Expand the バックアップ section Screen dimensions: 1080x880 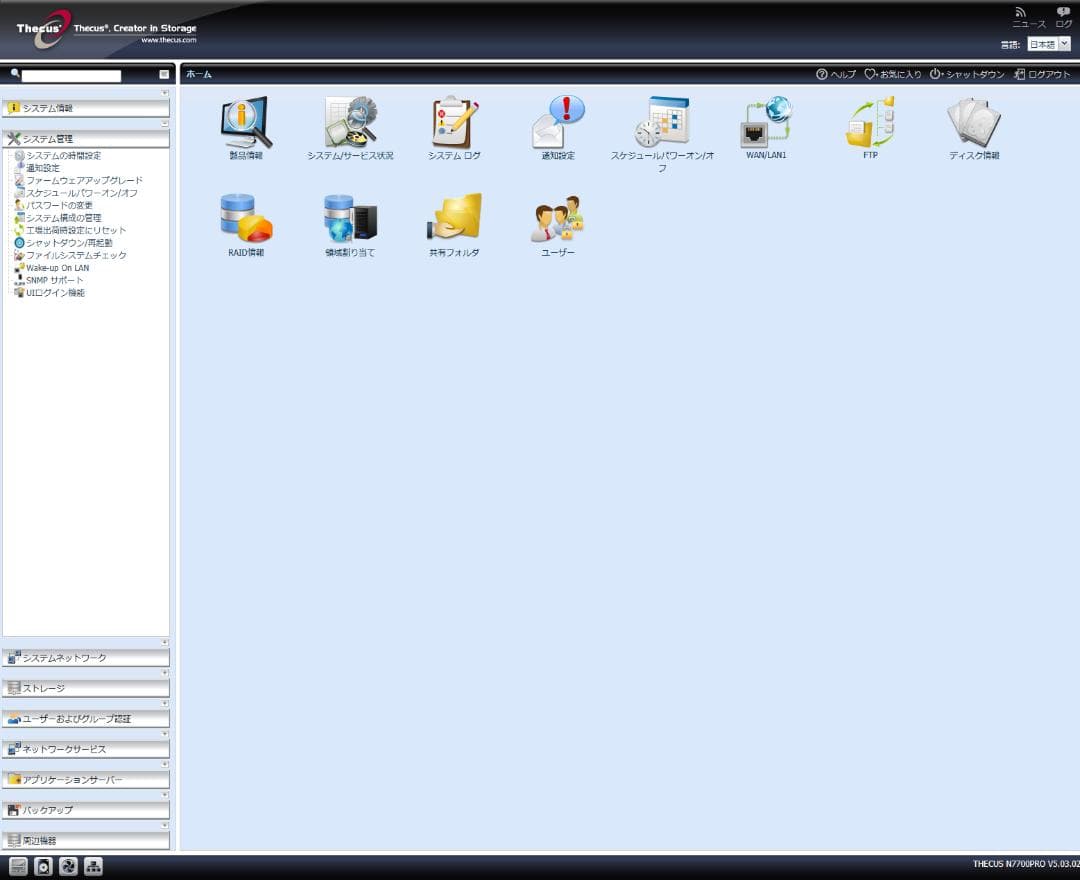pyautogui.click(x=86, y=810)
